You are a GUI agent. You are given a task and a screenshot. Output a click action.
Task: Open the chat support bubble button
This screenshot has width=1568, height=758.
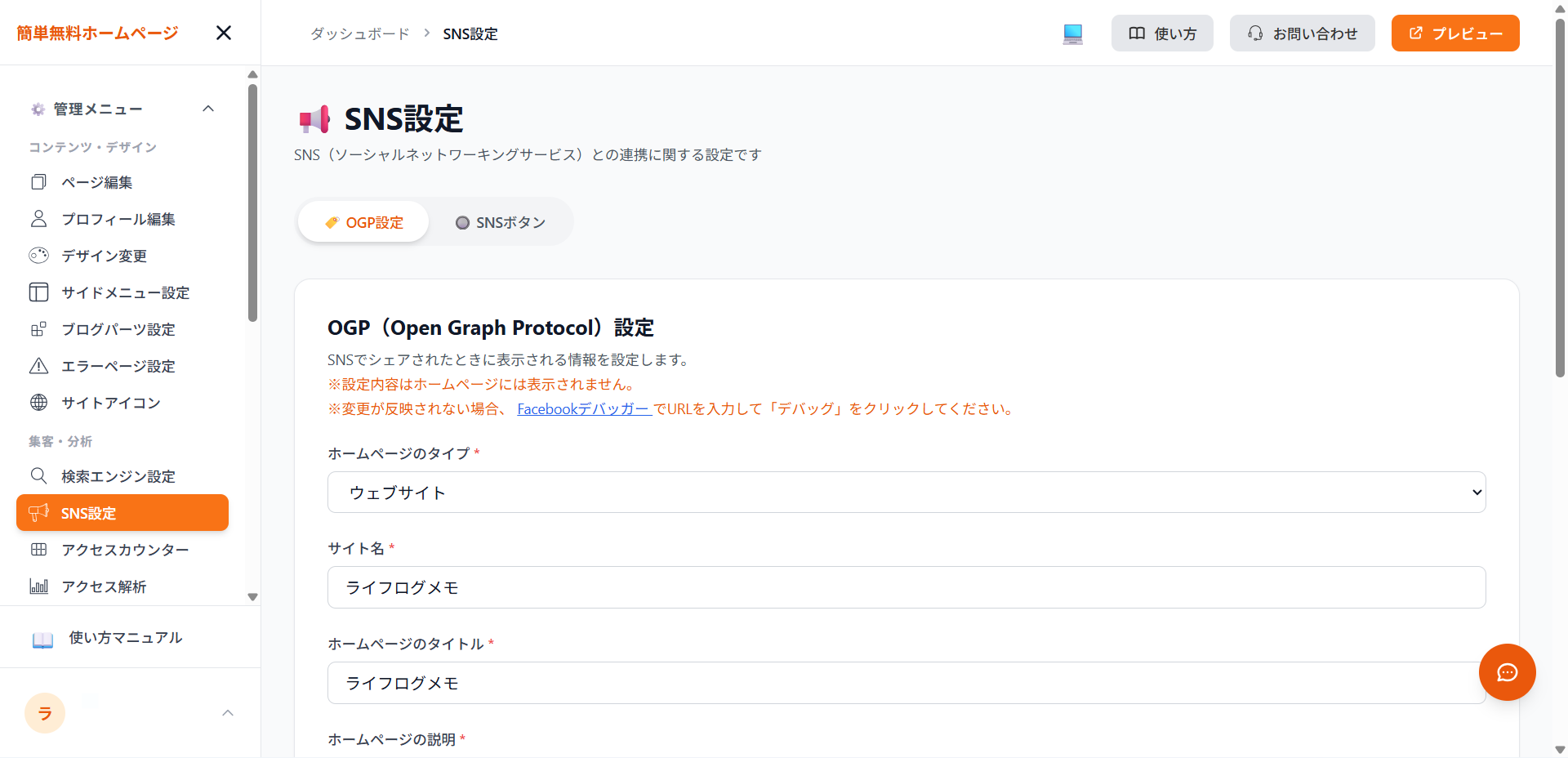(1508, 672)
